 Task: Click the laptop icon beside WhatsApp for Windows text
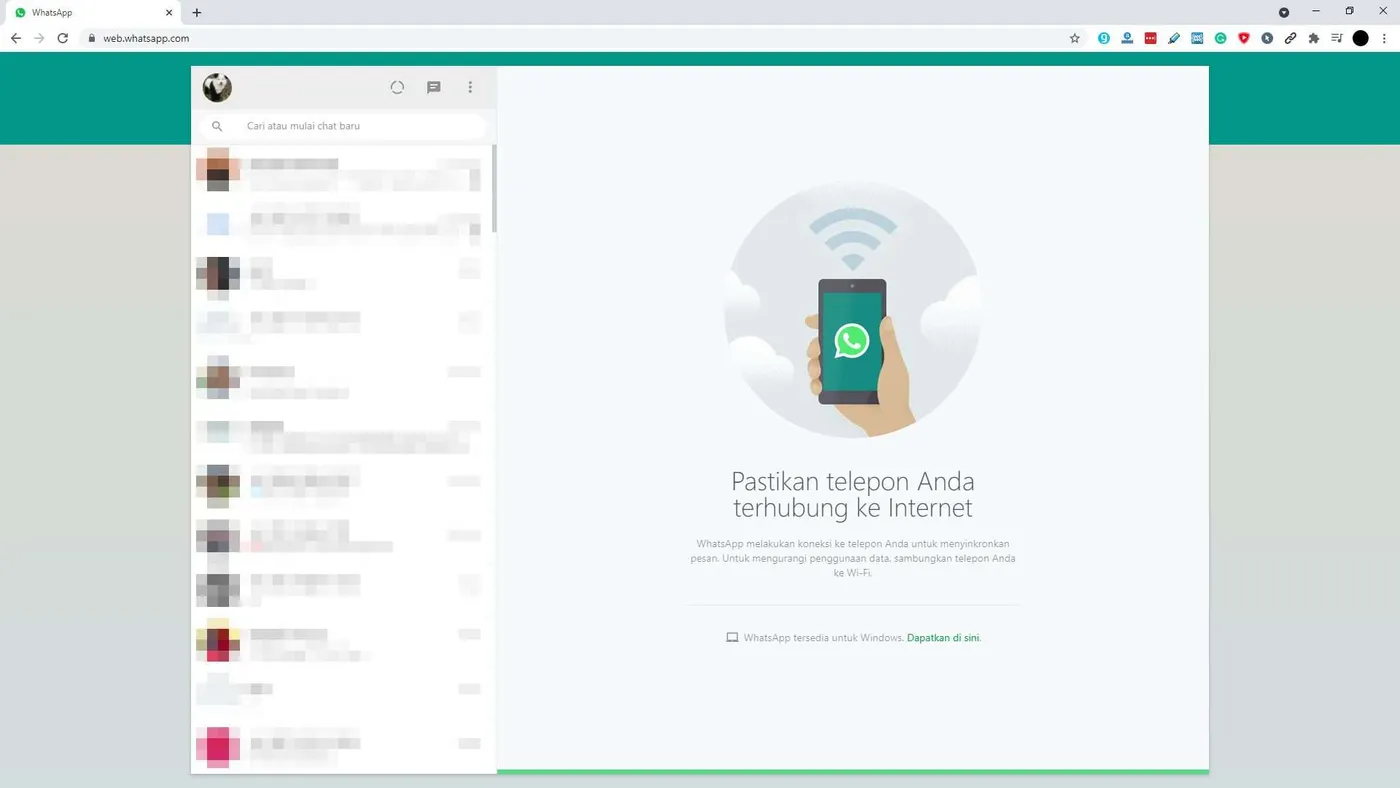(732, 638)
